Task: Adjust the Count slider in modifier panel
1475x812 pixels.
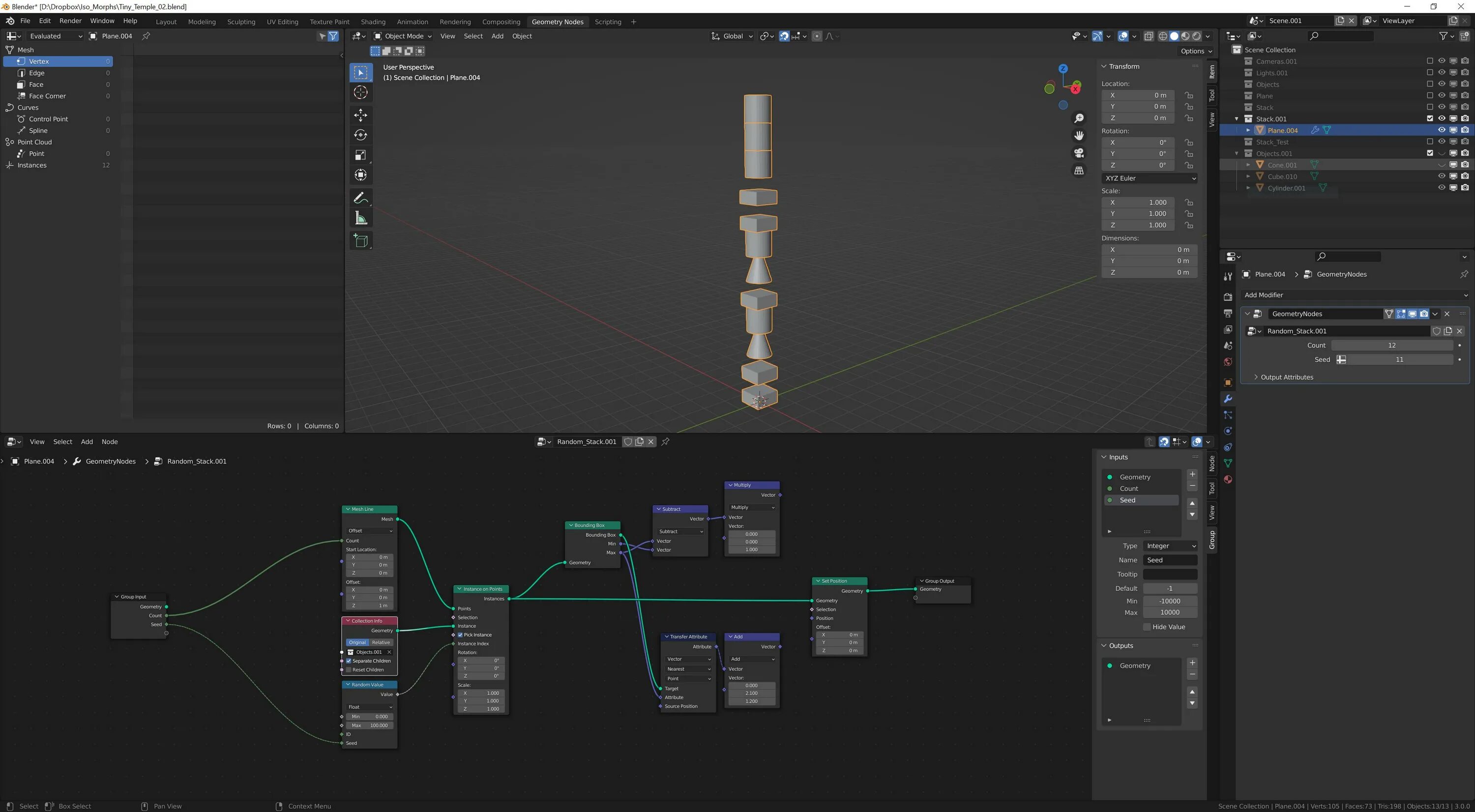Action: pyautogui.click(x=1391, y=345)
